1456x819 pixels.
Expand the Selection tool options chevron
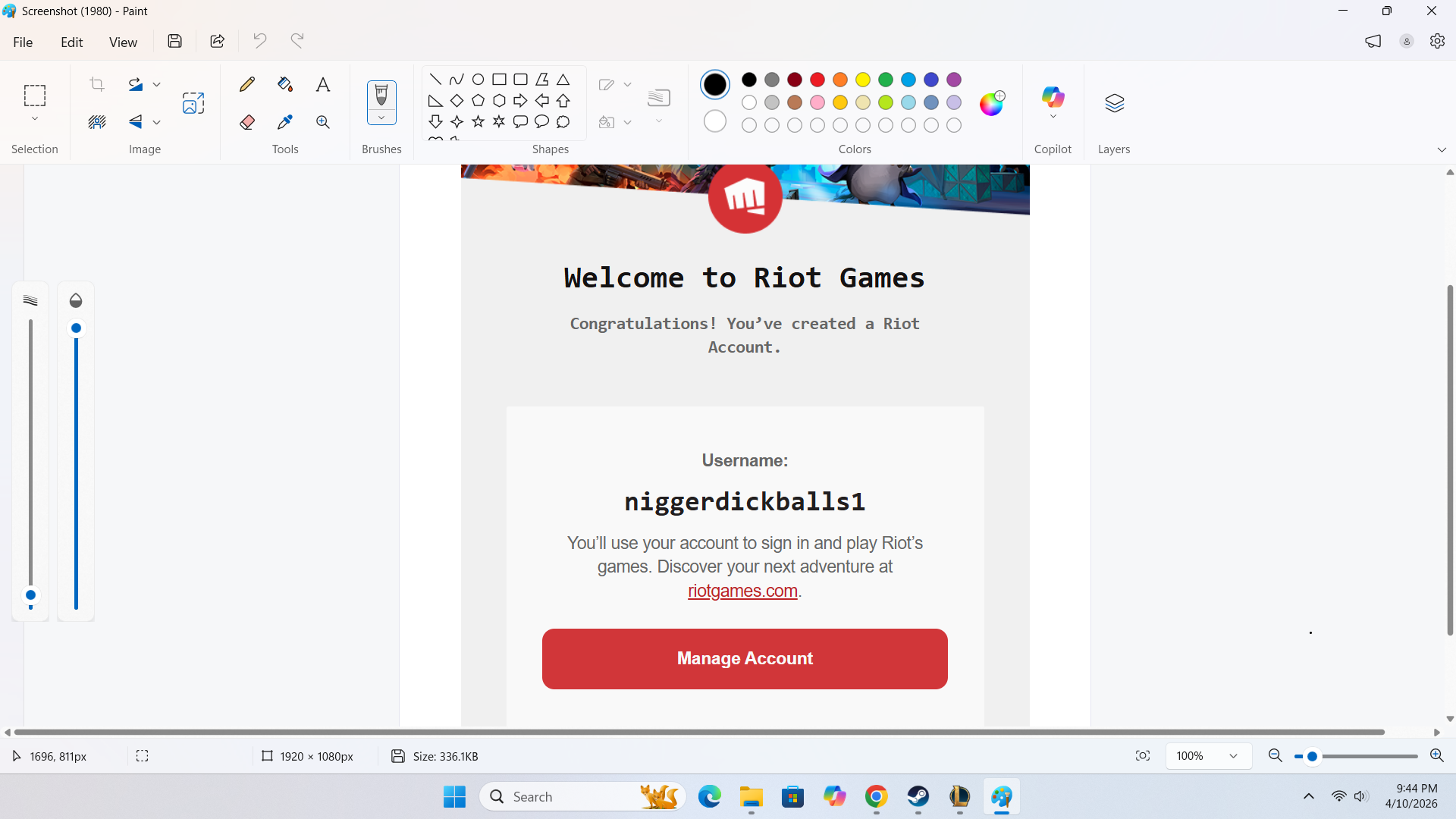coord(35,119)
